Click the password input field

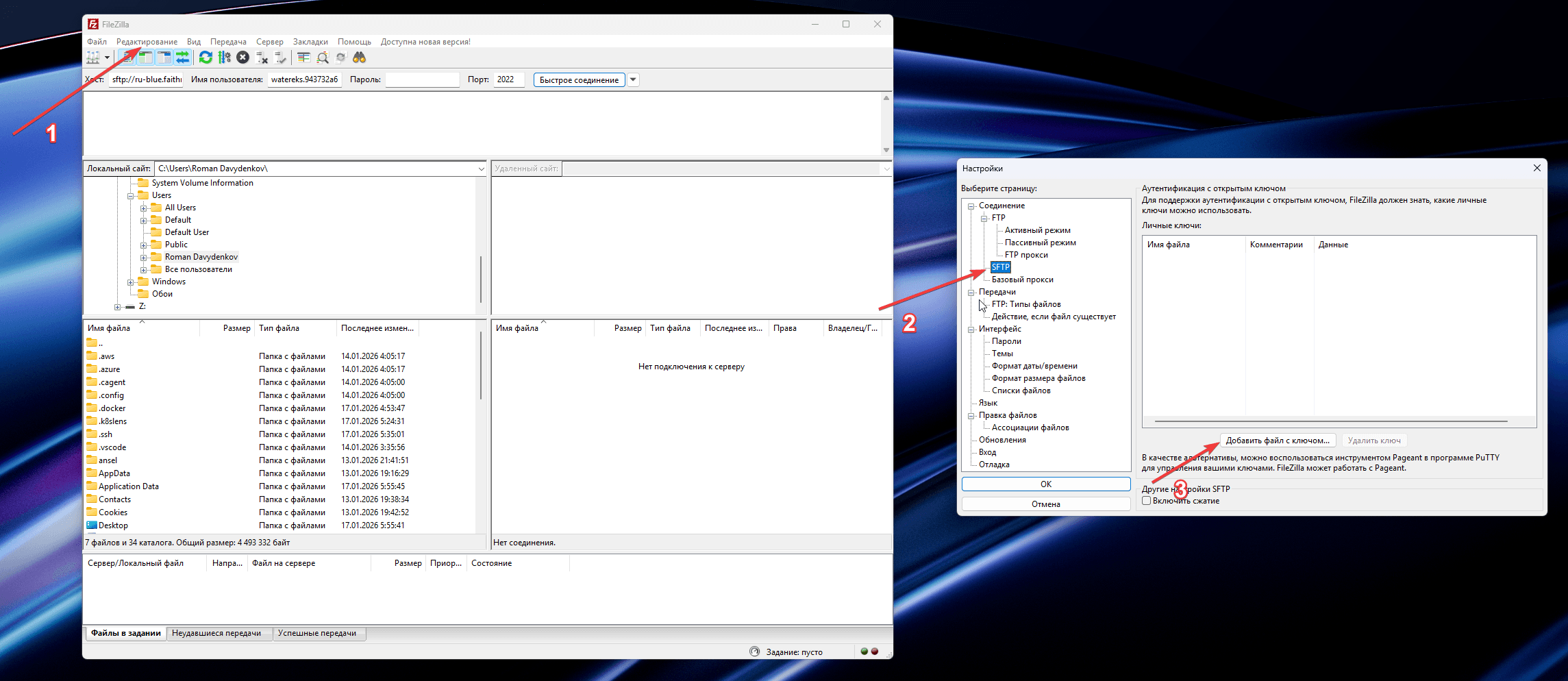tap(422, 80)
